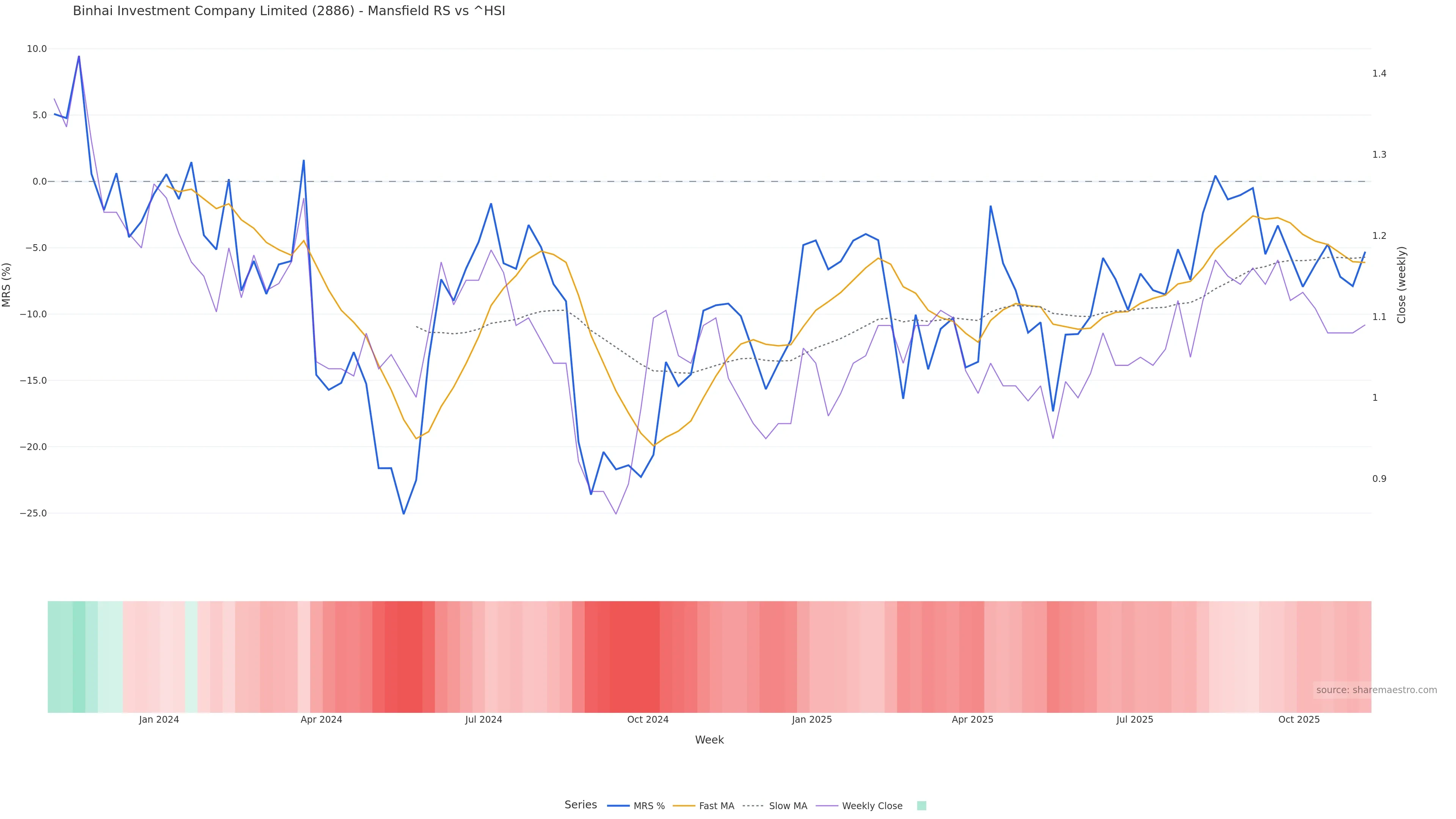Click the dashed Slow MA legend line icon
This screenshot has height=819, width=1456.
click(x=753, y=806)
